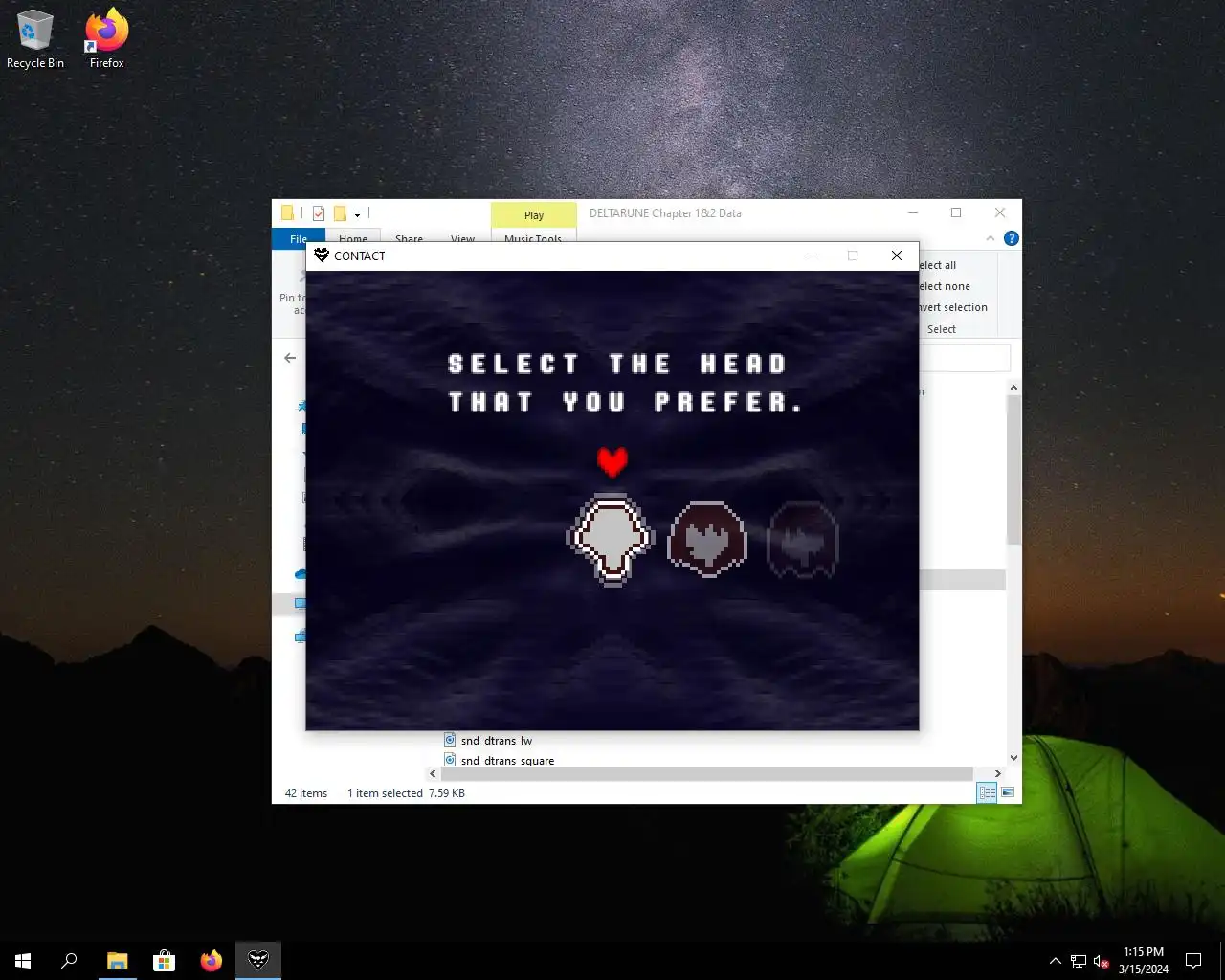Collapse the Explorer ribbon chevron

(991, 238)
